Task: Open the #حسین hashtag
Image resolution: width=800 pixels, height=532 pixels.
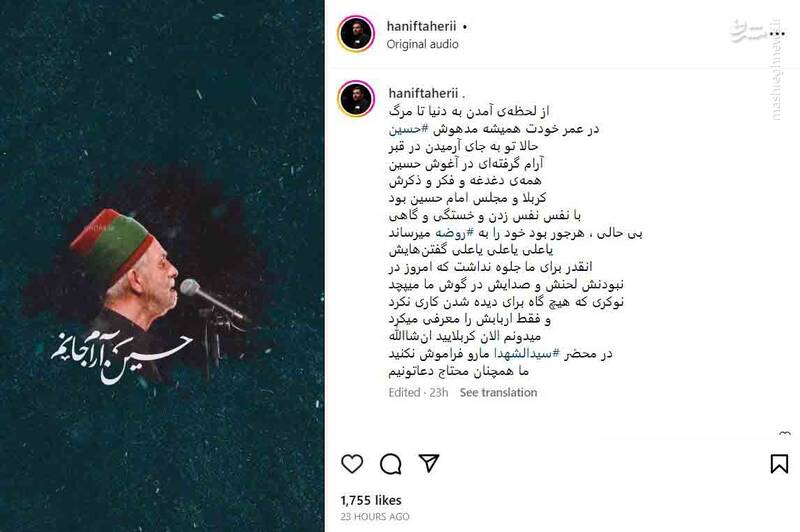Action: 409,129
